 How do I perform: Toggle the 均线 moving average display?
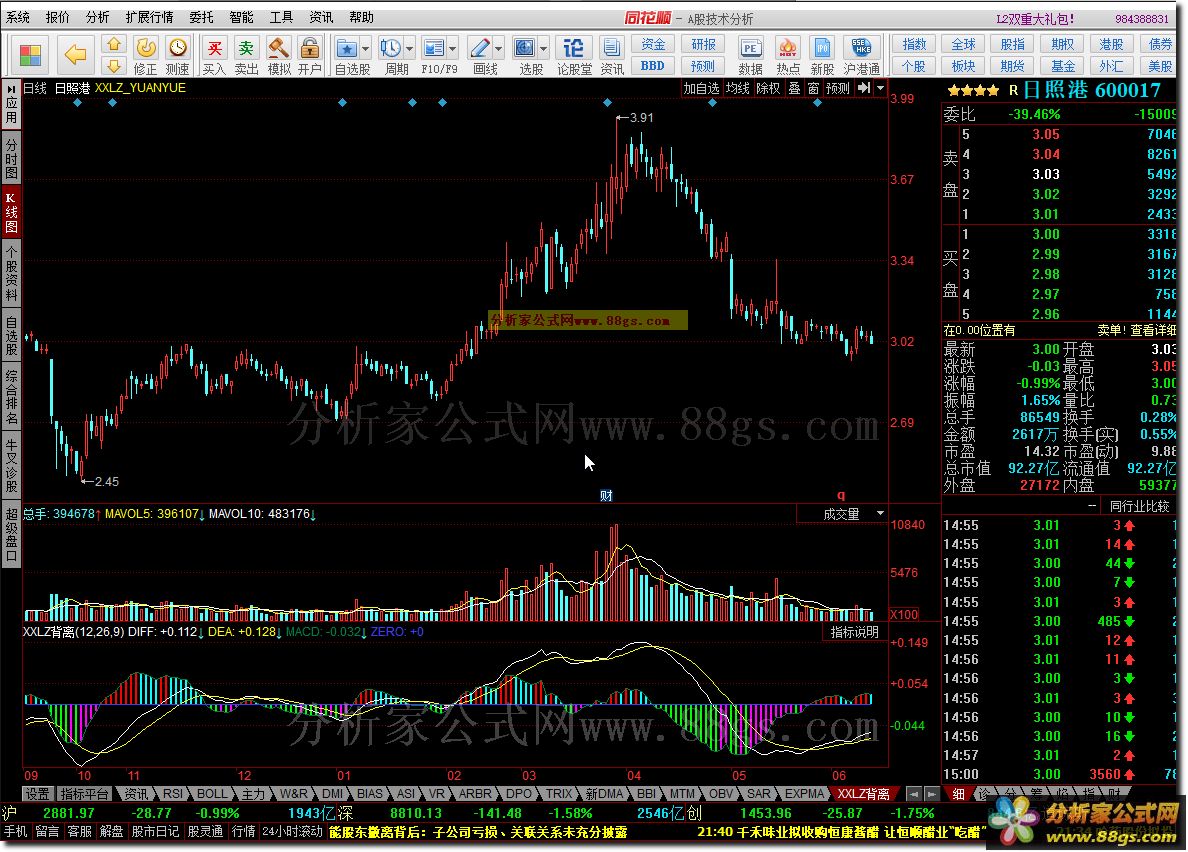coord(737,89)
